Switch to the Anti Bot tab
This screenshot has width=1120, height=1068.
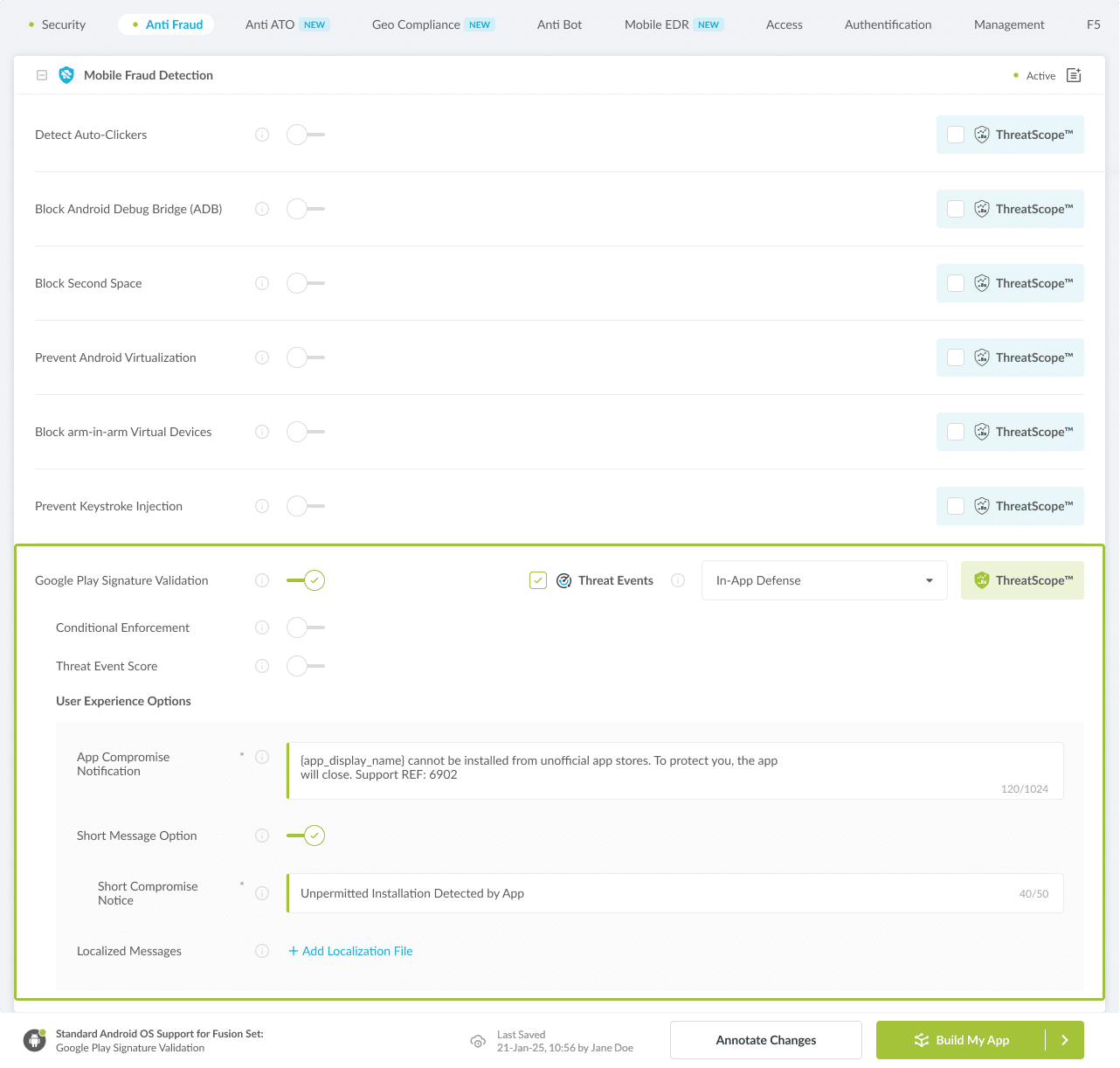click(559, 24)
